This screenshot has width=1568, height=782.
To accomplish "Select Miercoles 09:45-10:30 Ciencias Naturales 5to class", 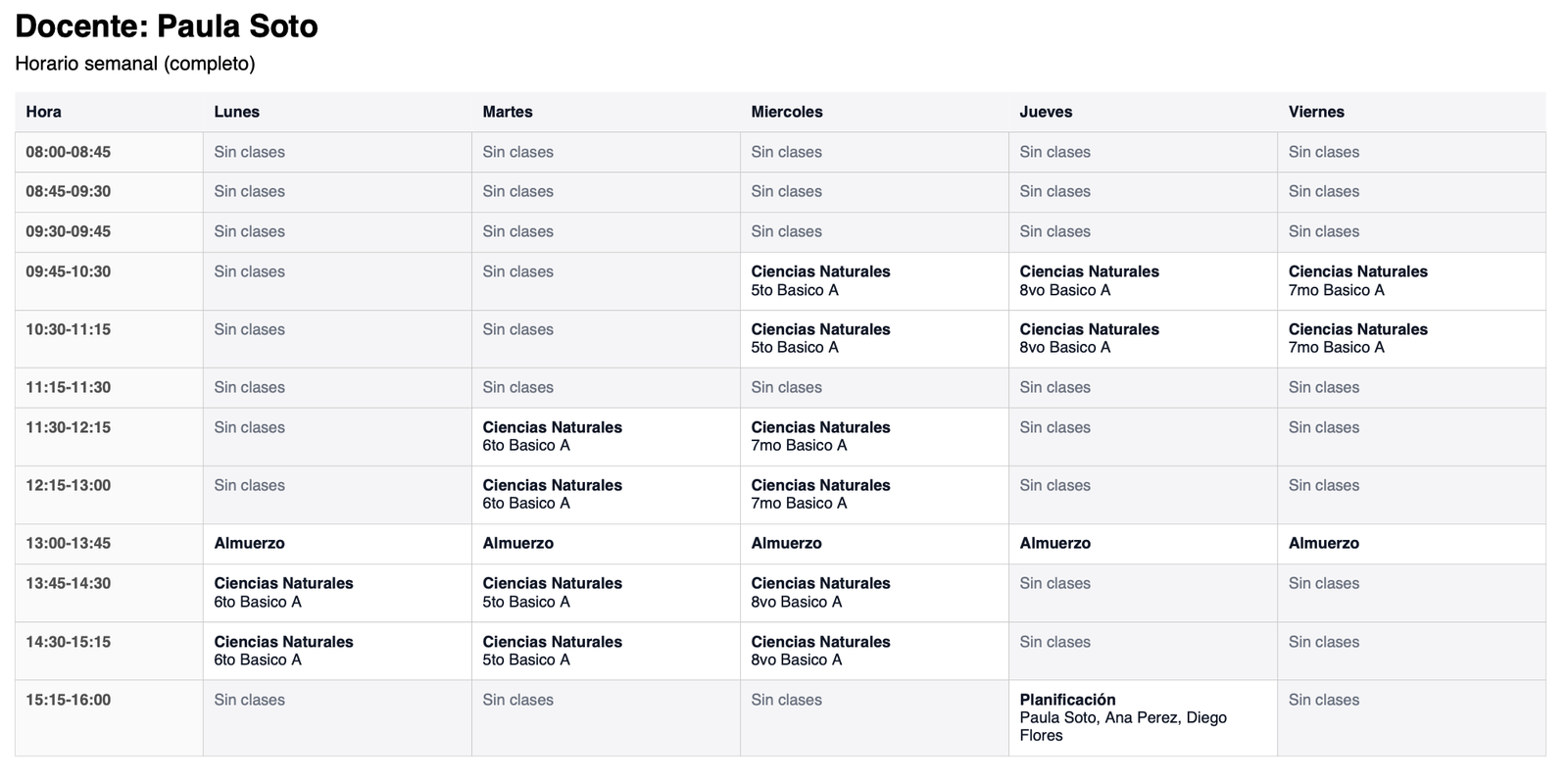I will [820, 280].
